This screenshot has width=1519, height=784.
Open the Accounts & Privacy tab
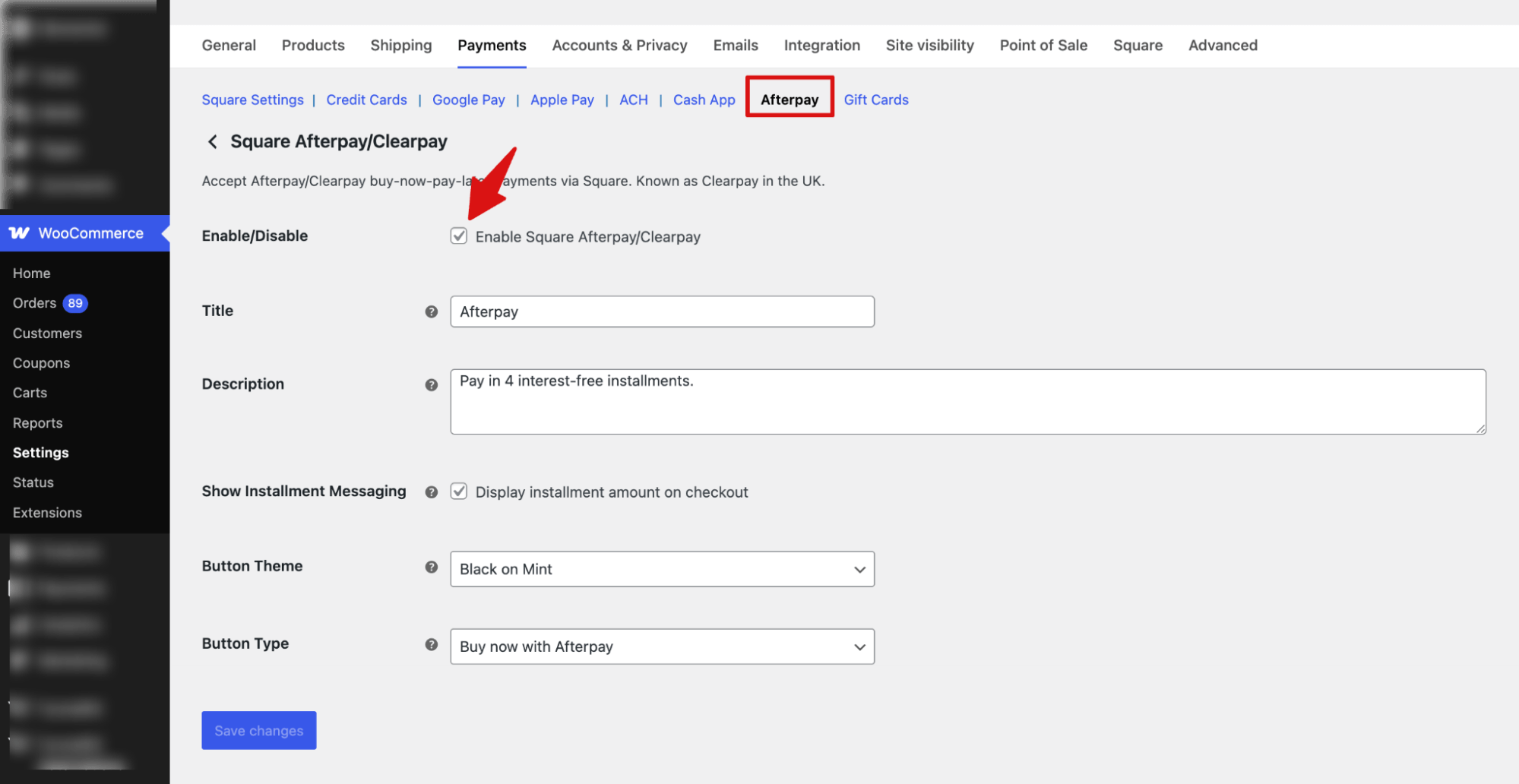pyautogui.click(x=619, y=46)
